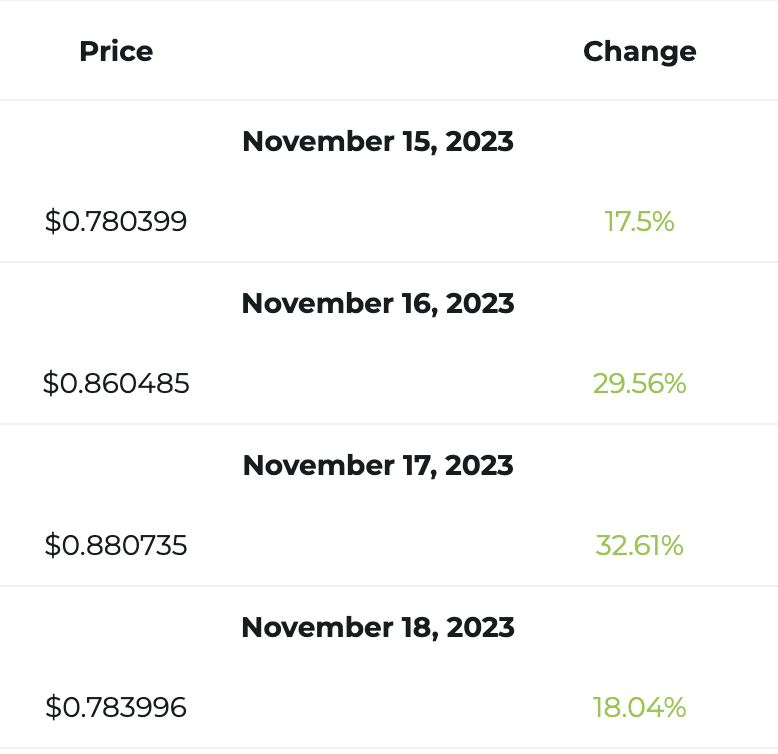This screenshot has height=754, width=778.
Task: Select the November 18, 2023 date heading
Action: [x=378, y=627]
